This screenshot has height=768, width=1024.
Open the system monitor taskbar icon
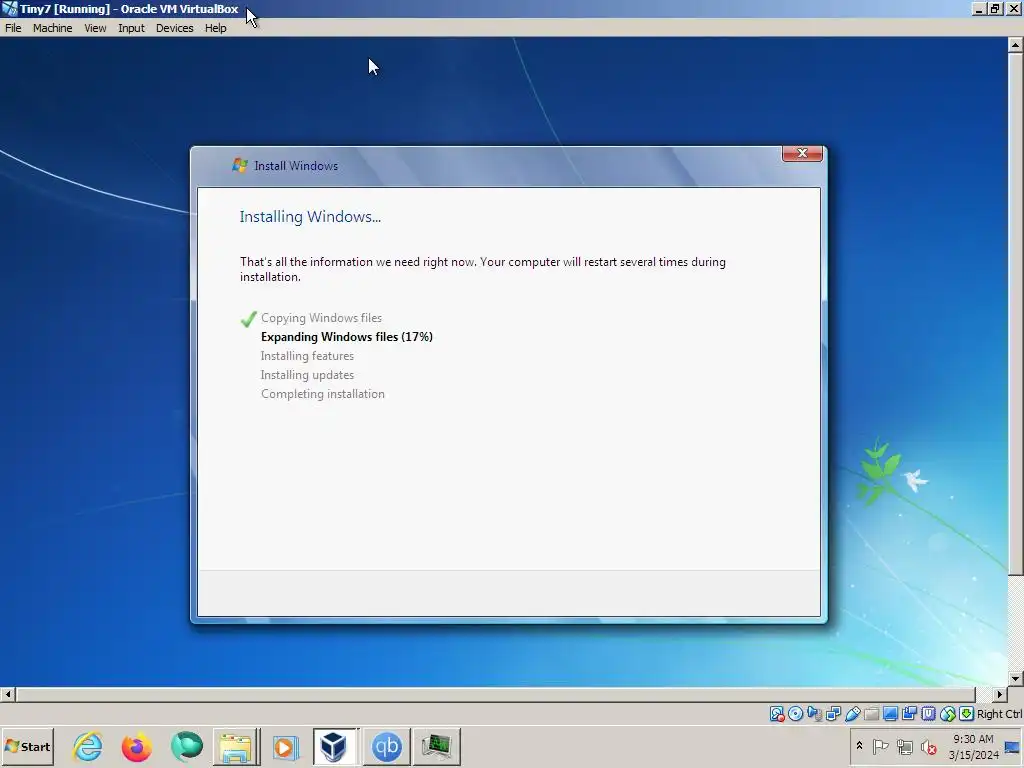point(436,746)
